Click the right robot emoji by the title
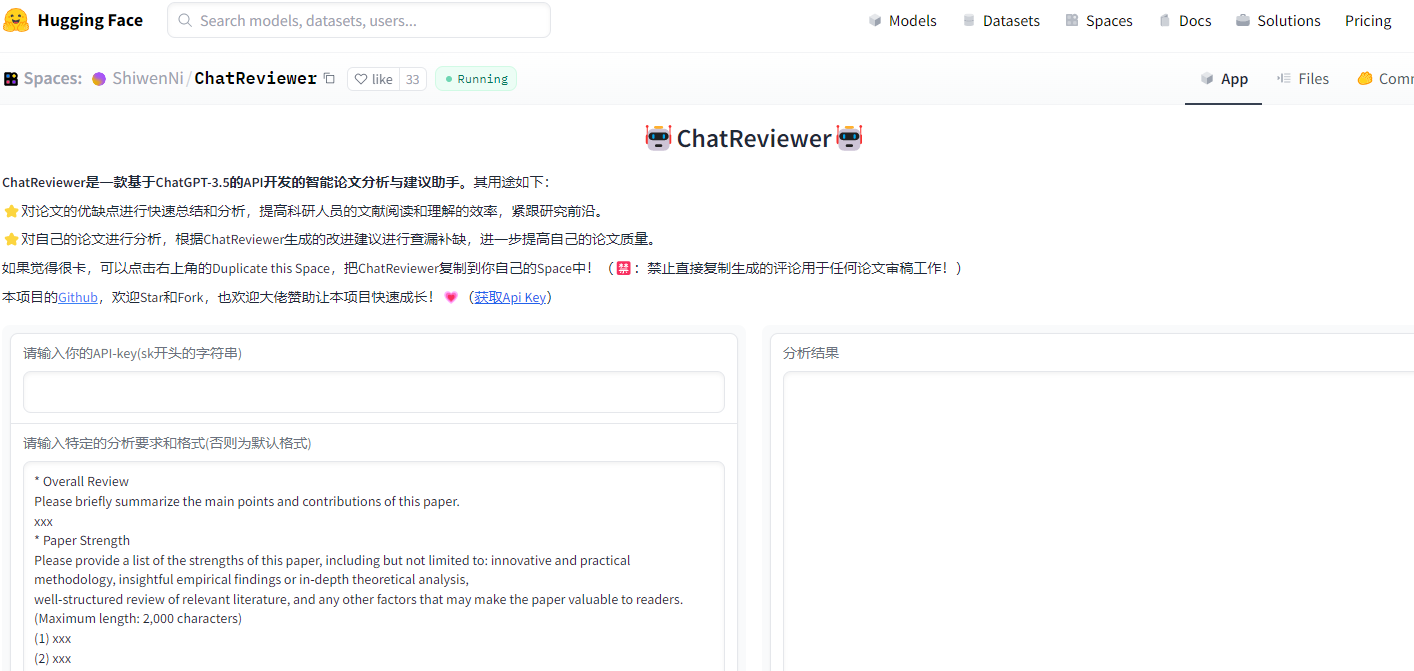This screenshot has height=671, width=1414. pos(849,138)
